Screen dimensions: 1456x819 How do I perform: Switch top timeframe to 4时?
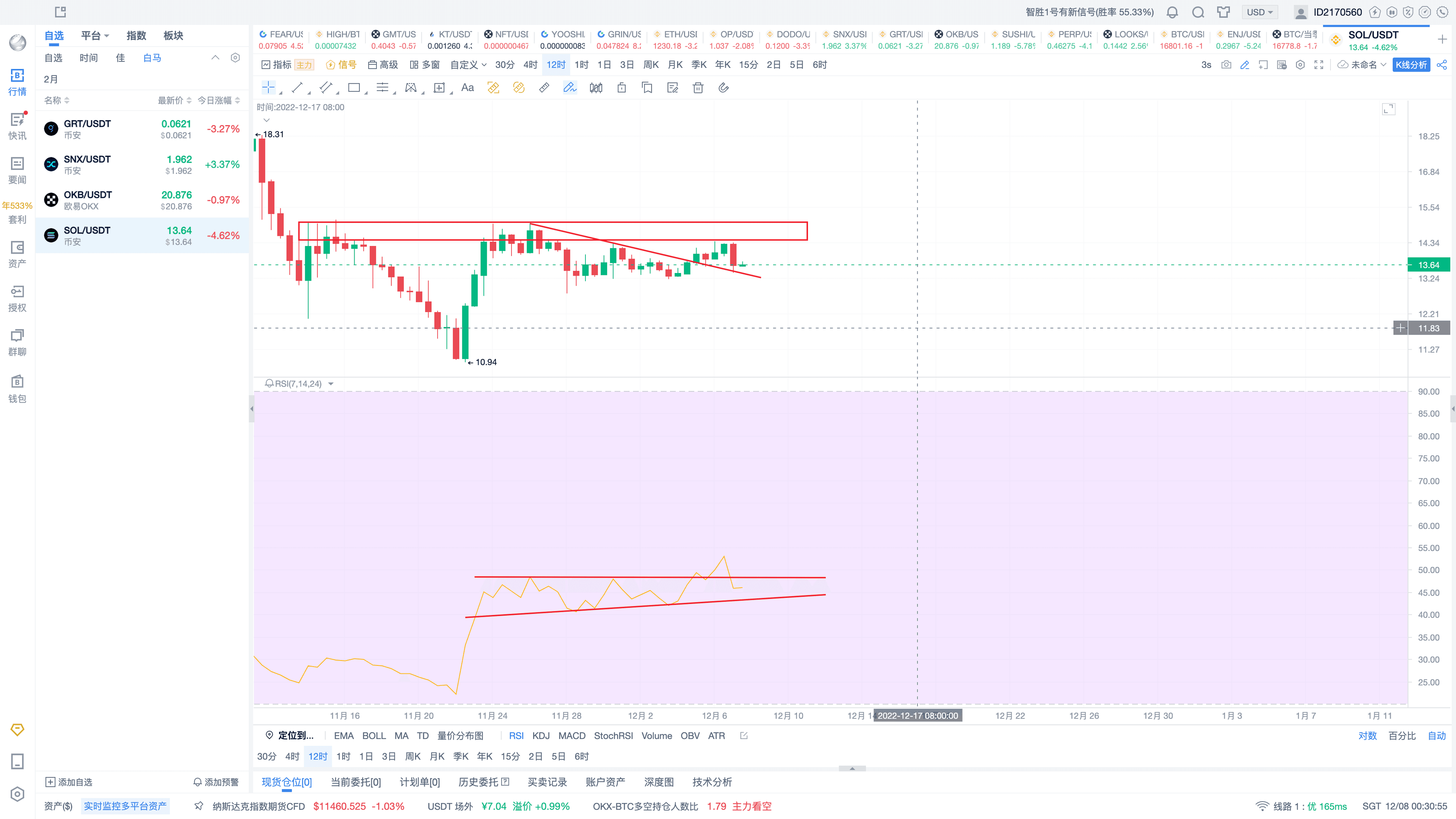click(530, 65)
